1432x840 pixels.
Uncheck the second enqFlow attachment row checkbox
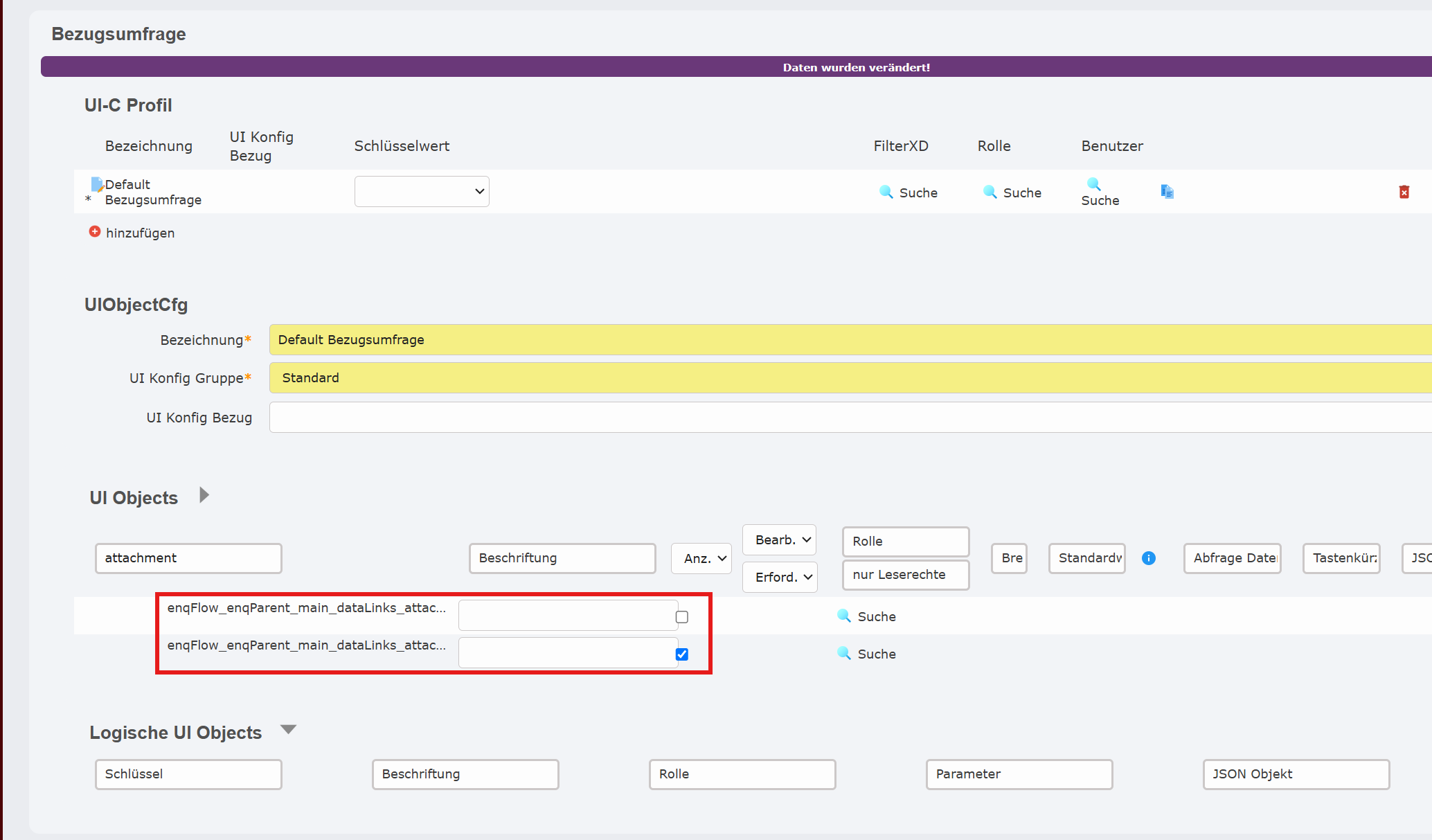682,654
